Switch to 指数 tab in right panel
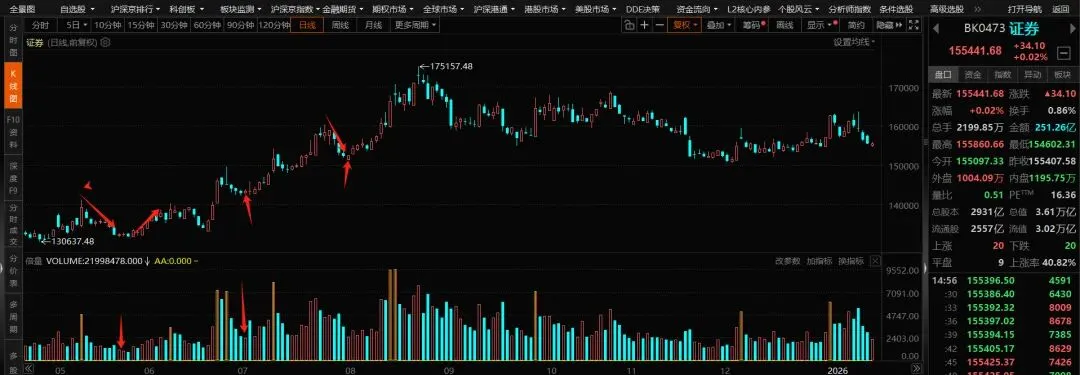 1003,74
